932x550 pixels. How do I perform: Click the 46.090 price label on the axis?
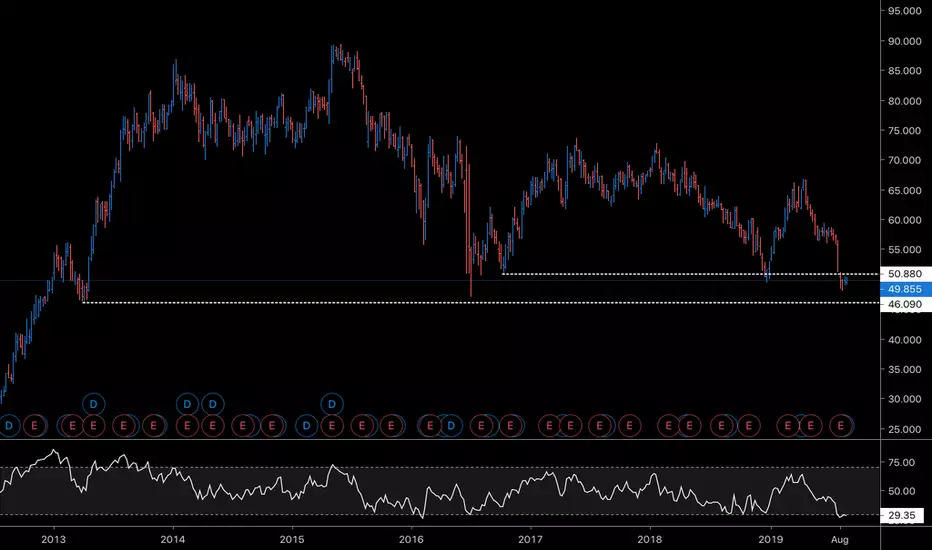[905, 304]
